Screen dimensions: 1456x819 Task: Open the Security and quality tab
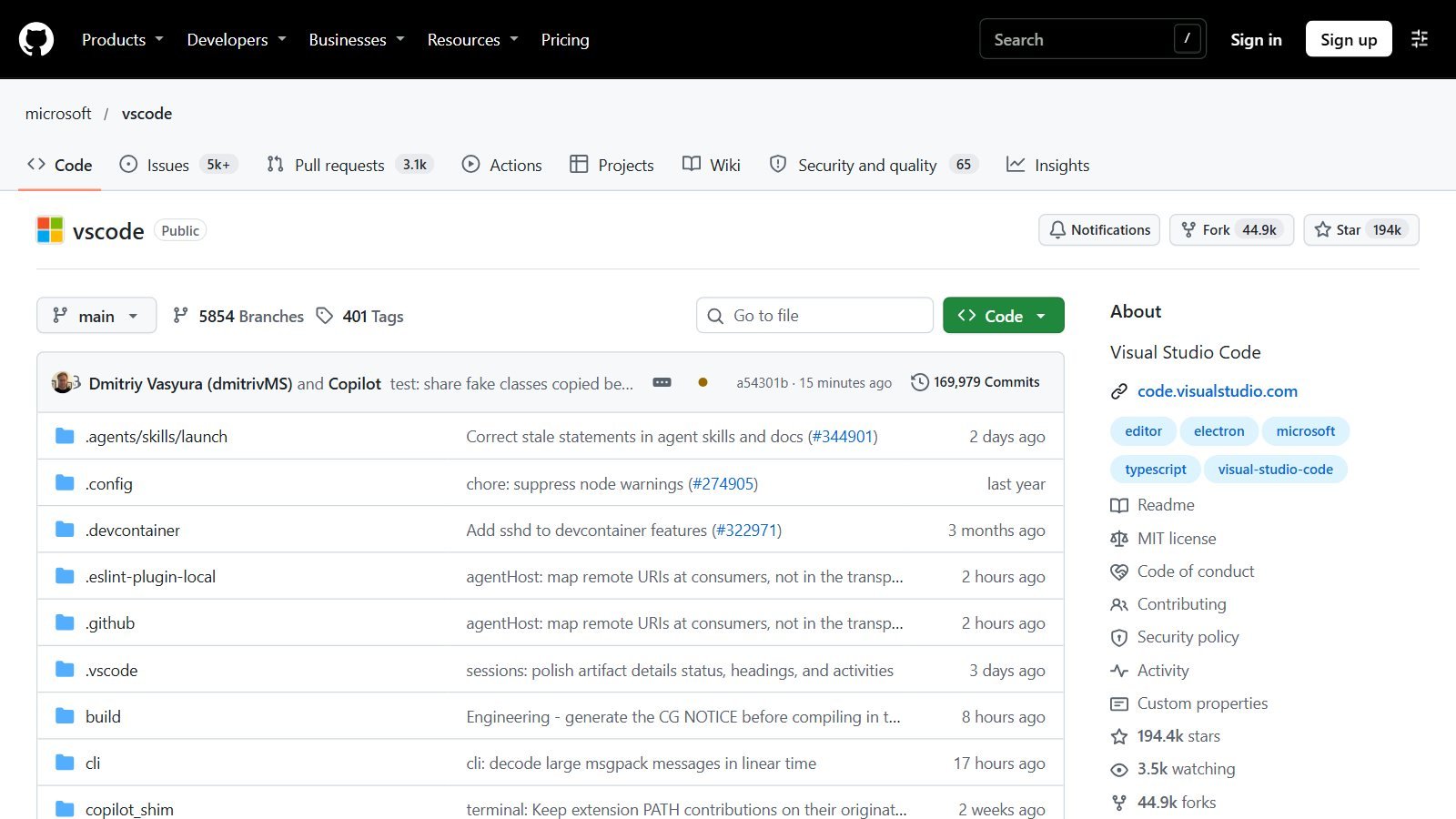[874, 165]
